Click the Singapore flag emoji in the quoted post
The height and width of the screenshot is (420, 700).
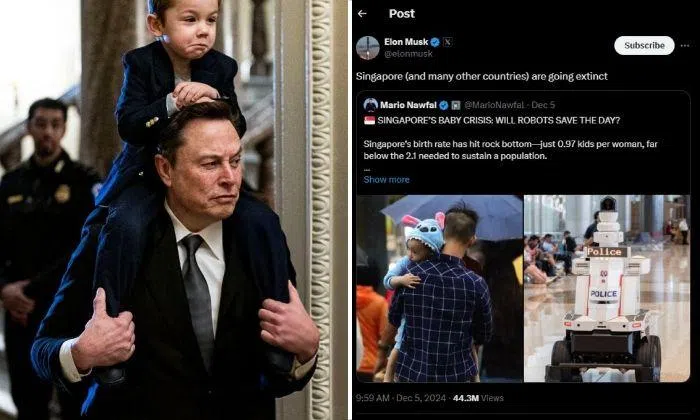[x=369, y=121]
